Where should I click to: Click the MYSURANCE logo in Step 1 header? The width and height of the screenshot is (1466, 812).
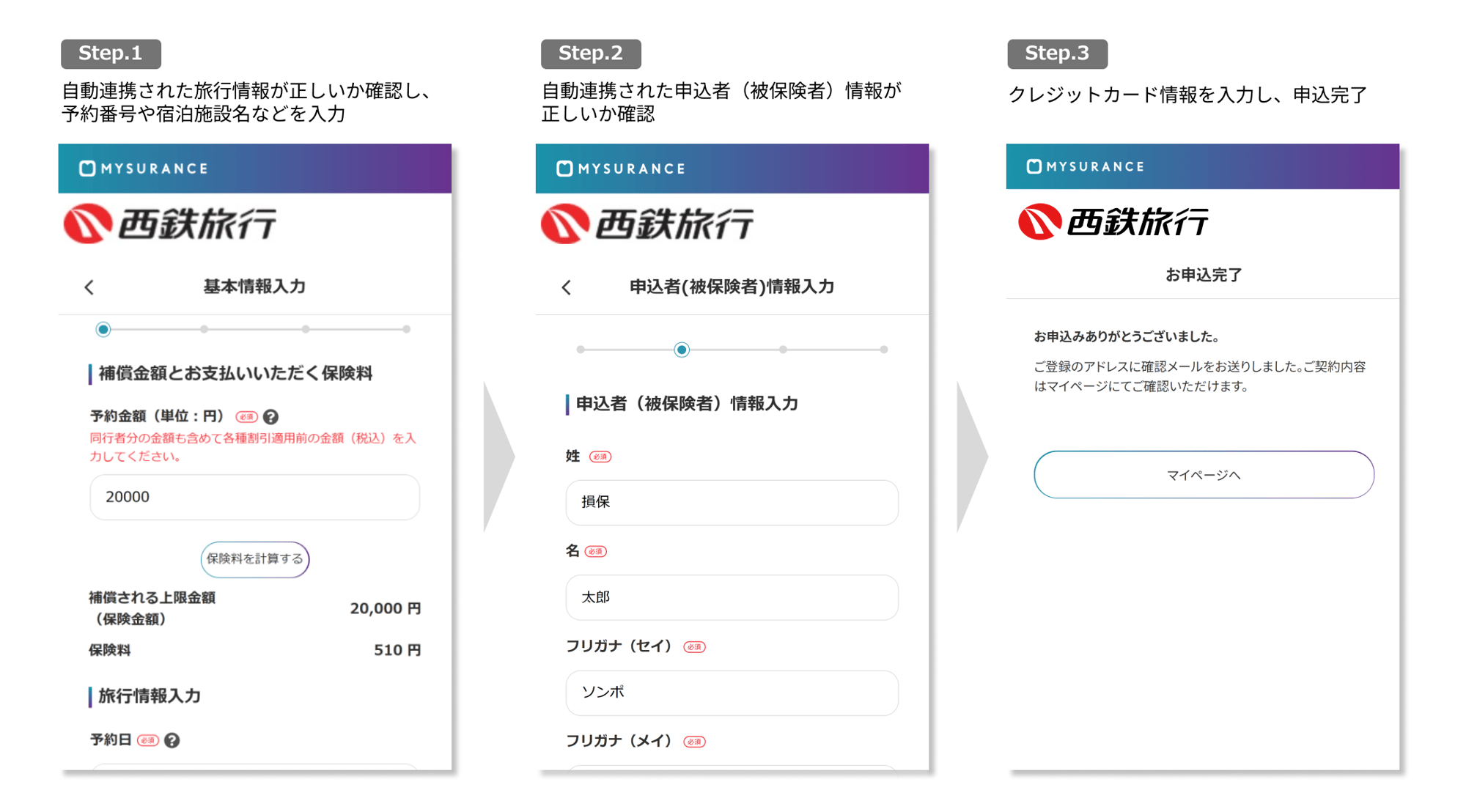tap(144, 169)
